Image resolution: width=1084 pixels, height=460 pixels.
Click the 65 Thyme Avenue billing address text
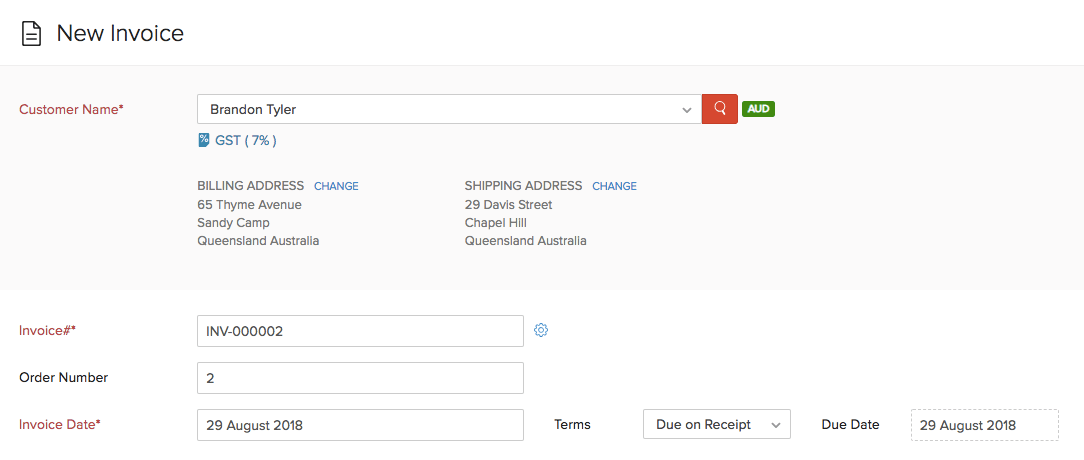pyautogui.click(x=249, y=205)
